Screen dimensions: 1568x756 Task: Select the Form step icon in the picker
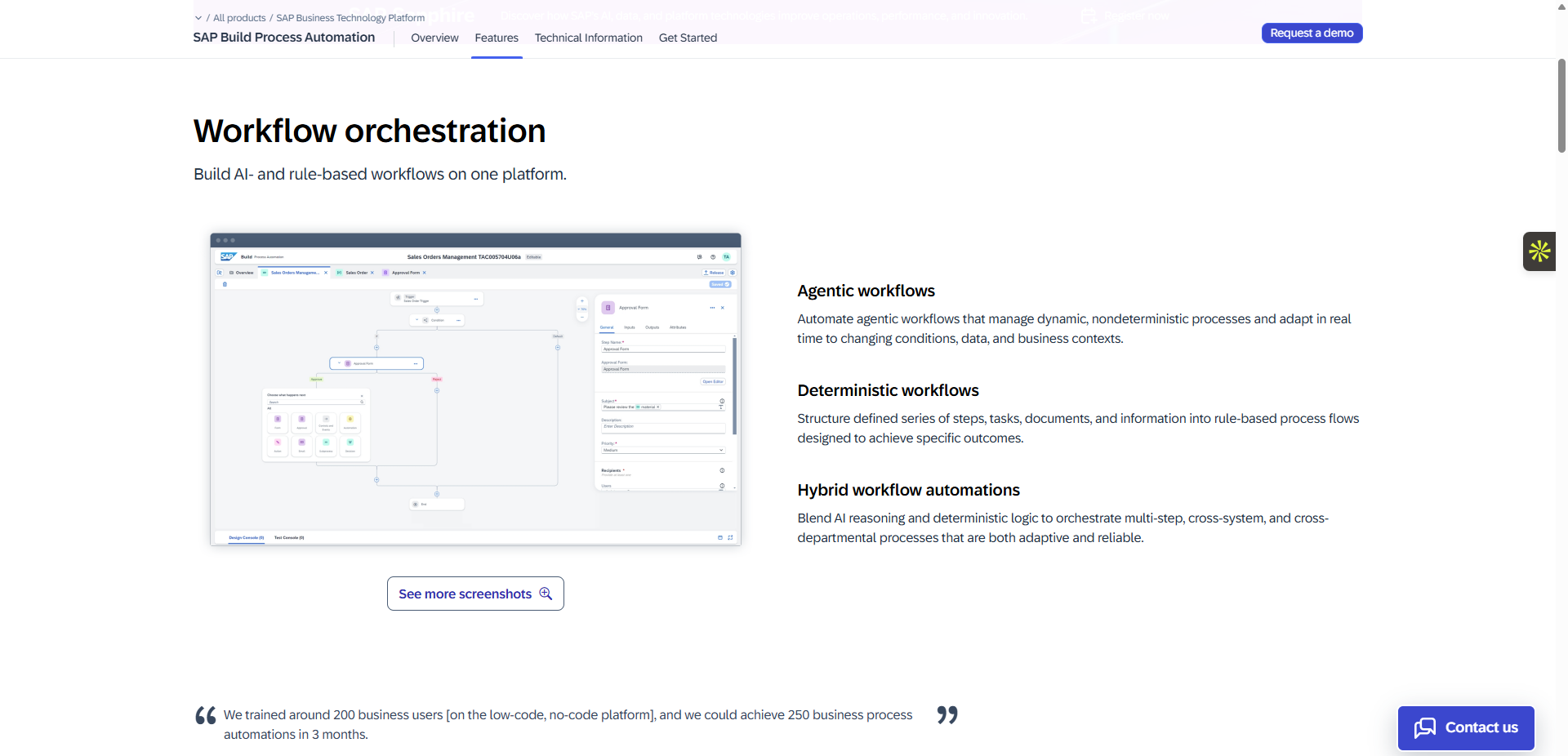coord(278,419)
